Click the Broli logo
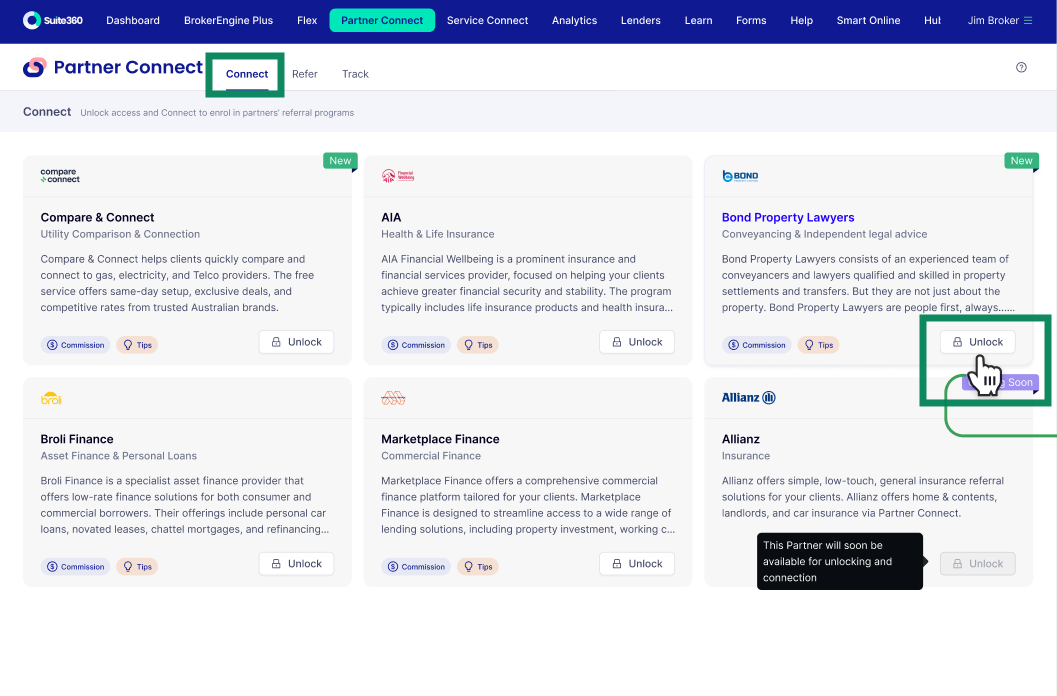This screenshot has width=1057, height=696. 51,398
